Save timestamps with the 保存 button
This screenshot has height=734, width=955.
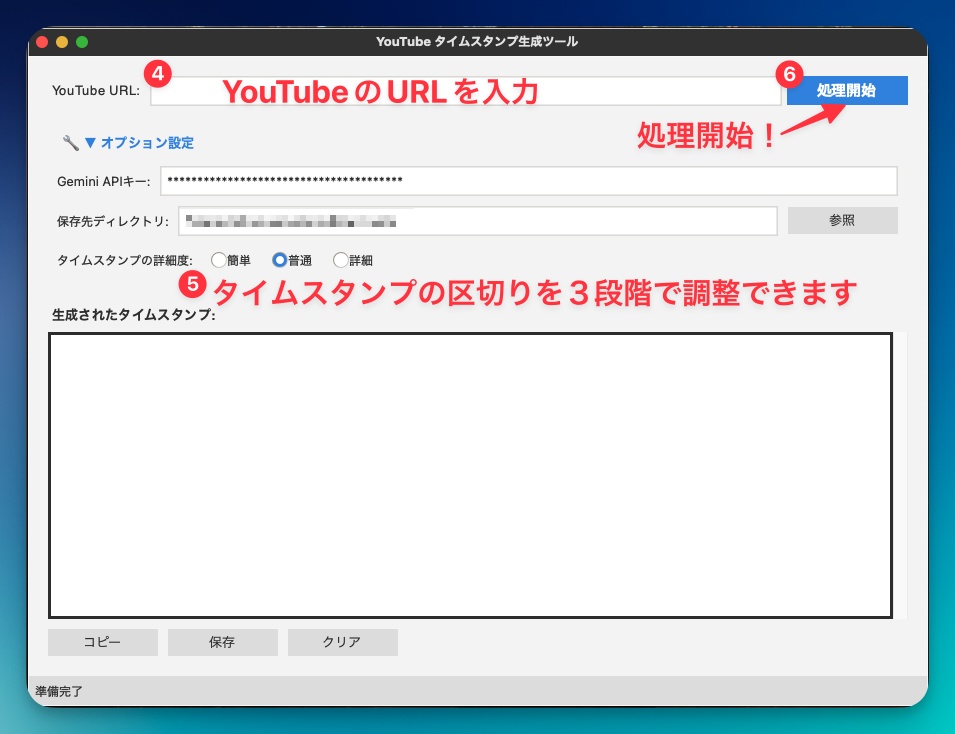click(222, 642)
